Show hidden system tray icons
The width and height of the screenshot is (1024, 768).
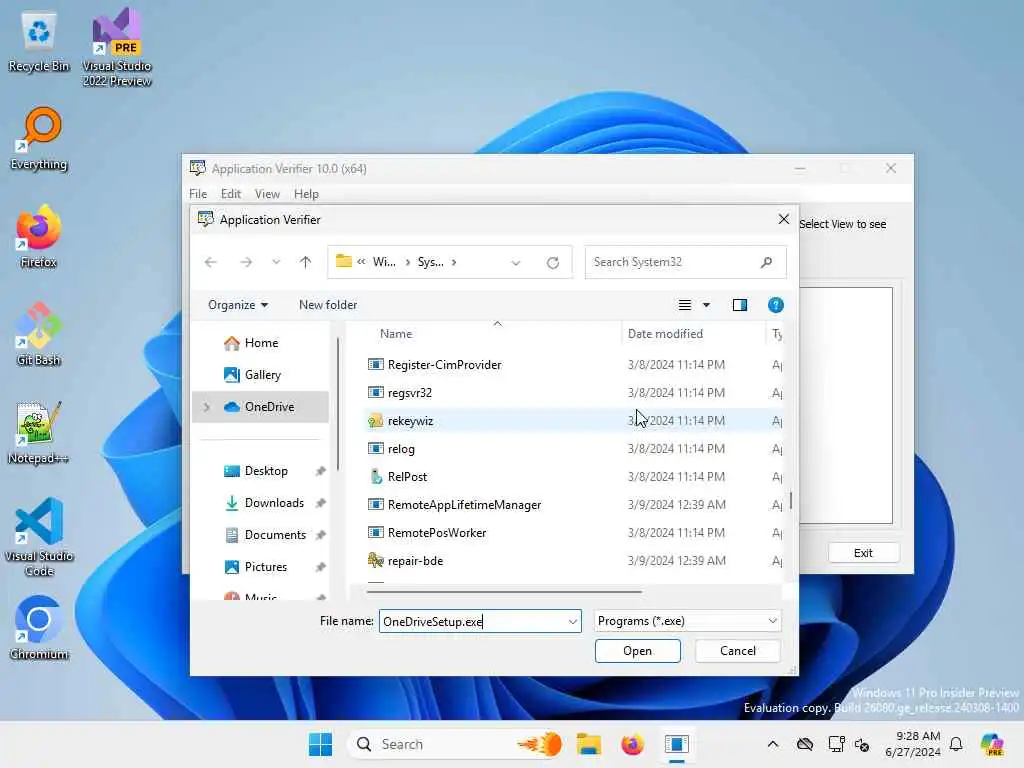pos(773,744)
